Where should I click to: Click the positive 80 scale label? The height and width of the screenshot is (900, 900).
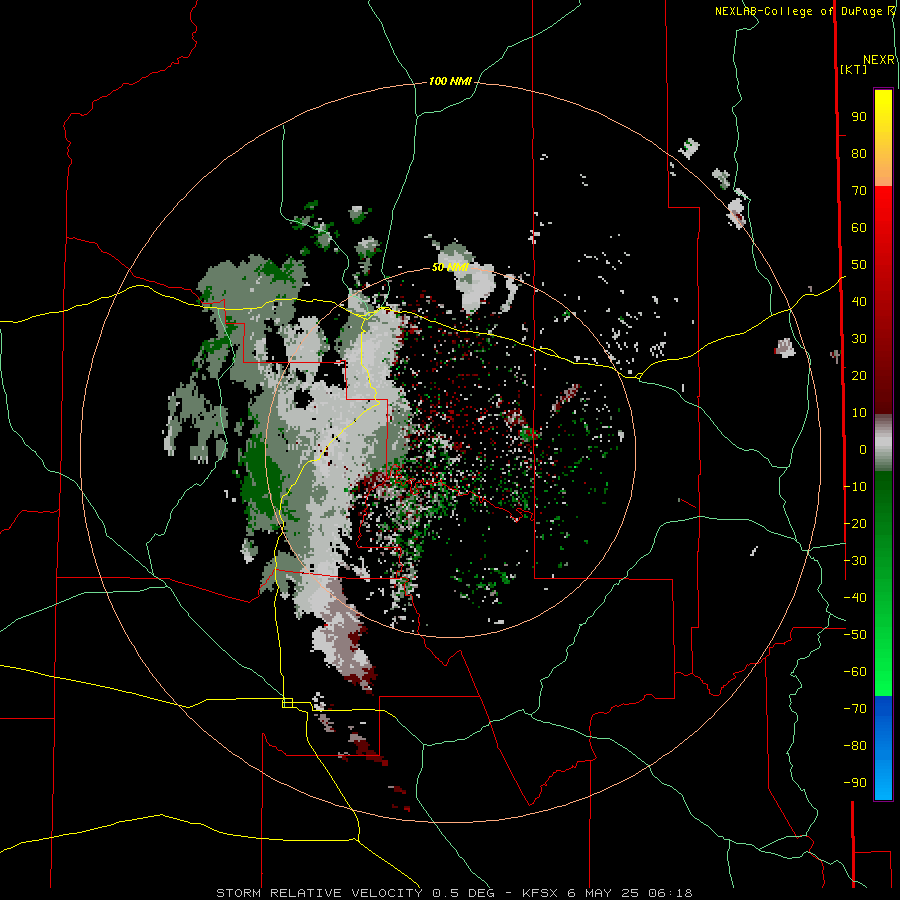[859, 153]
